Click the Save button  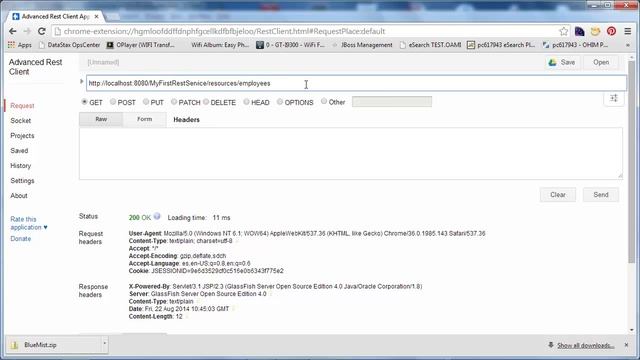click(562, 62)
